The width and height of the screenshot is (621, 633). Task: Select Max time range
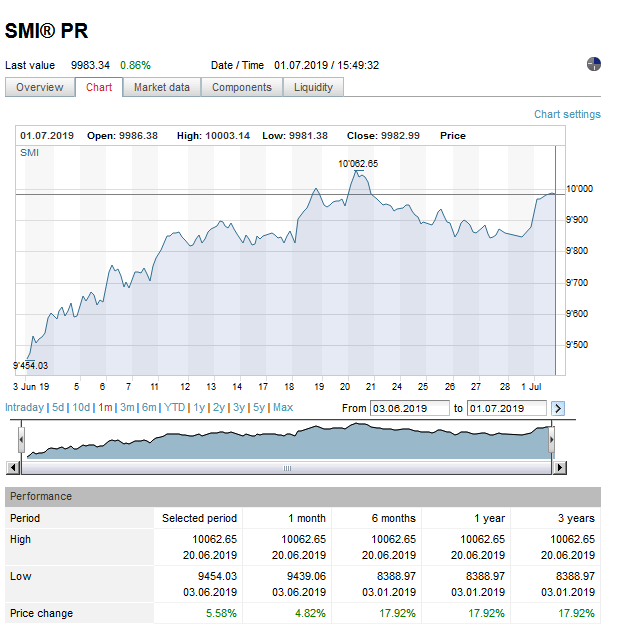[283, 407]
